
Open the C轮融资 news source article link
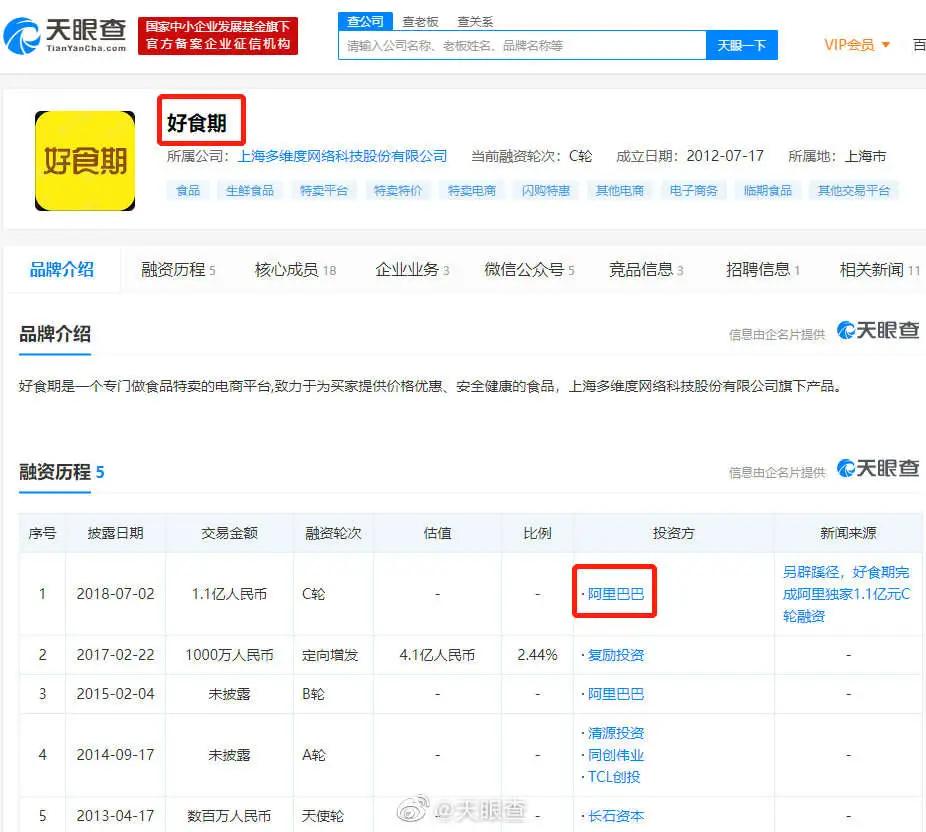[x=848, y=592]
